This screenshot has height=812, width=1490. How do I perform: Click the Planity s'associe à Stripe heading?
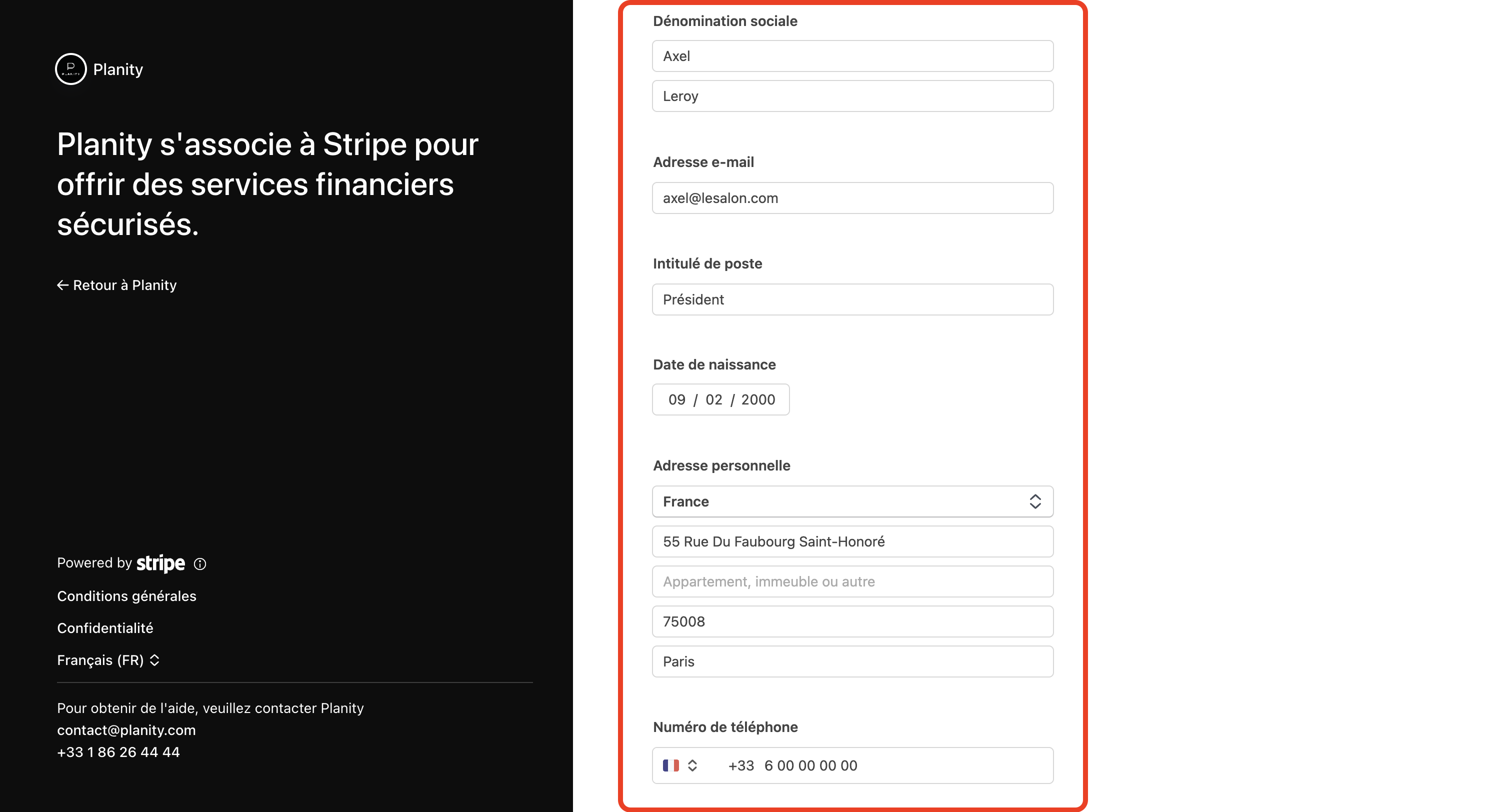pos(268,184)
